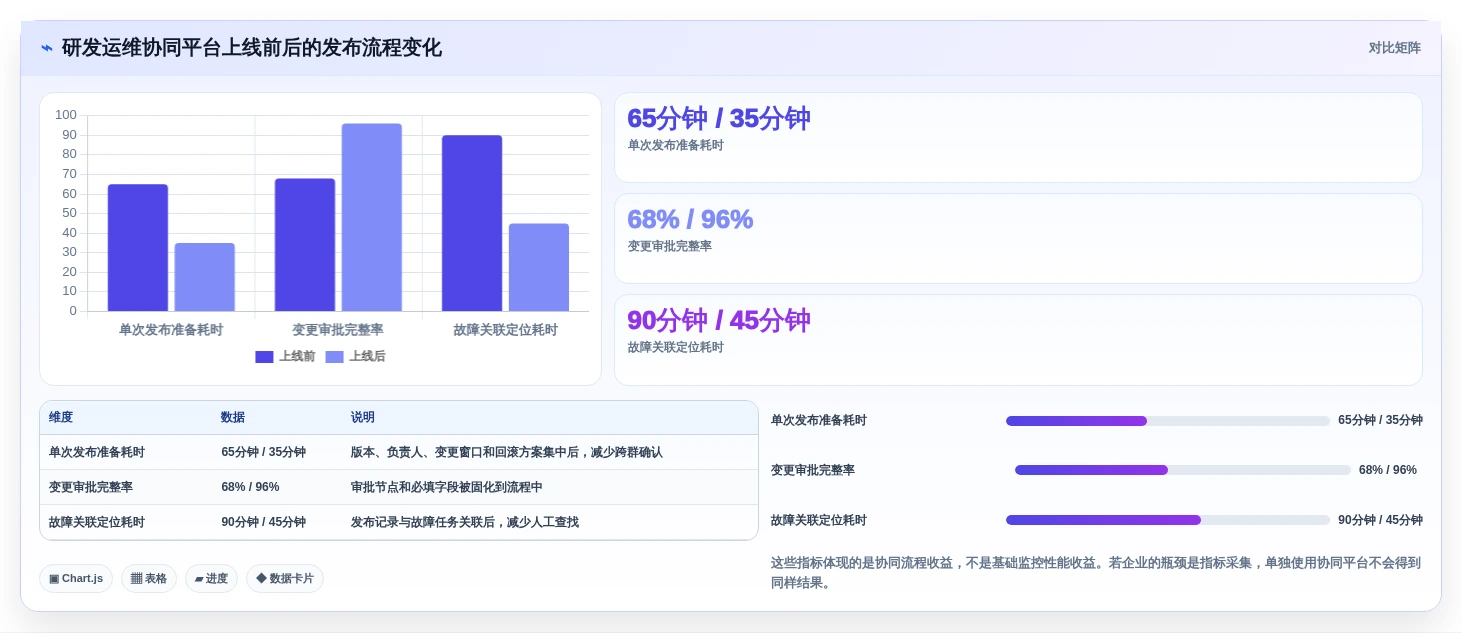The height and width of the screenshot is (633, 1462).
Task: Click the 68% / 96% progress value
Action: (x=1388, y=470)
